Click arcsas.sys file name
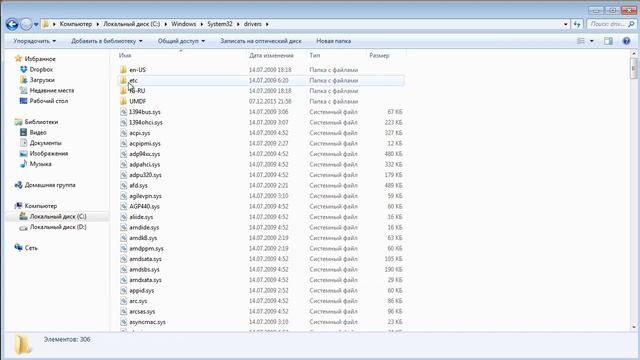 (142, 311)
